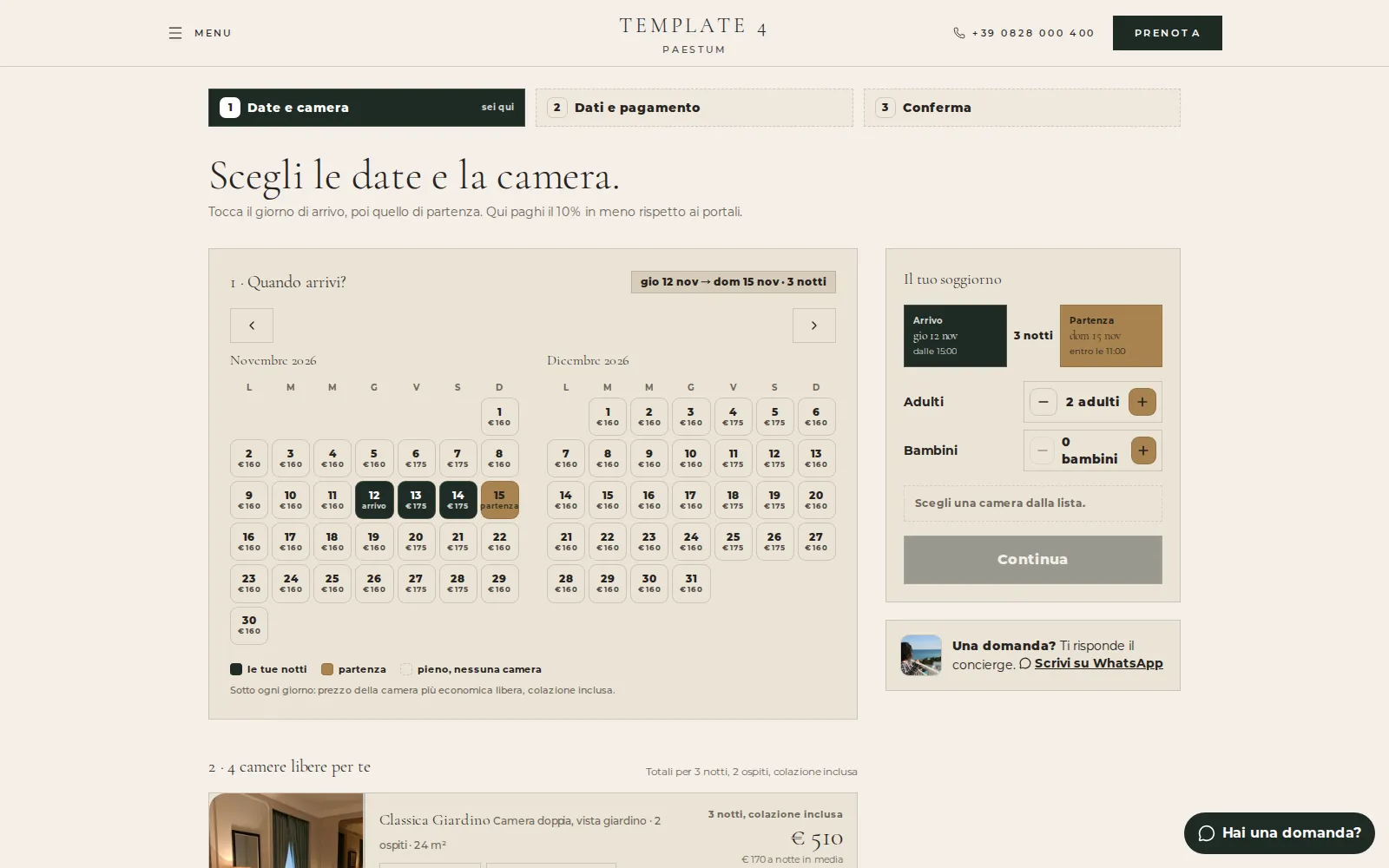This screenshot has width=1389, height=868.
Task: Click the phone icon by +39 number
Action: click(x=959, y=33)
